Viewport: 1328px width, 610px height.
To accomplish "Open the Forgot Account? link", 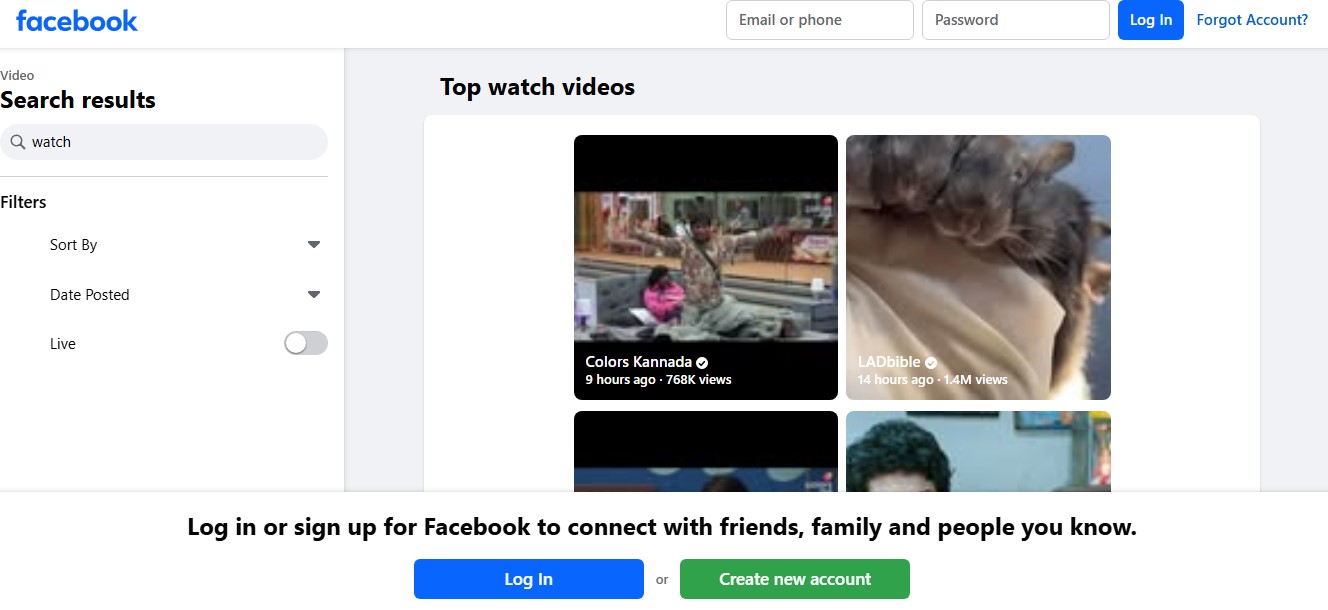I will [1252, 19].
